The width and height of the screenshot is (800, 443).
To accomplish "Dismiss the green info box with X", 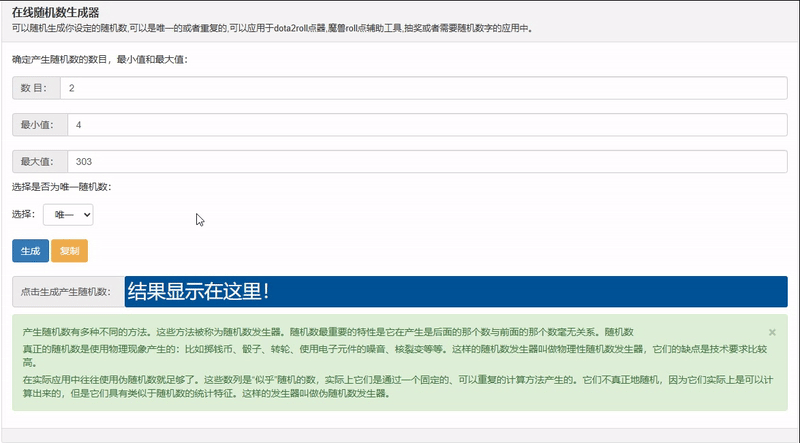I will pos(772,332).
